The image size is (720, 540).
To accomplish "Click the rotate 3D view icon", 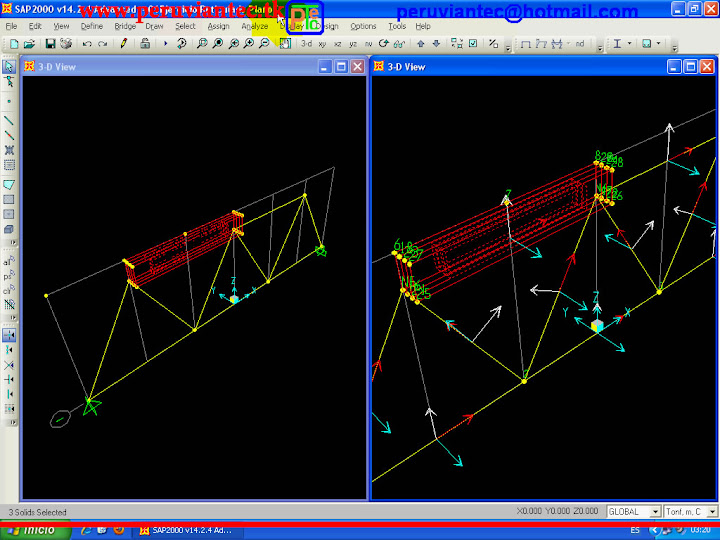I will (383, 44).
